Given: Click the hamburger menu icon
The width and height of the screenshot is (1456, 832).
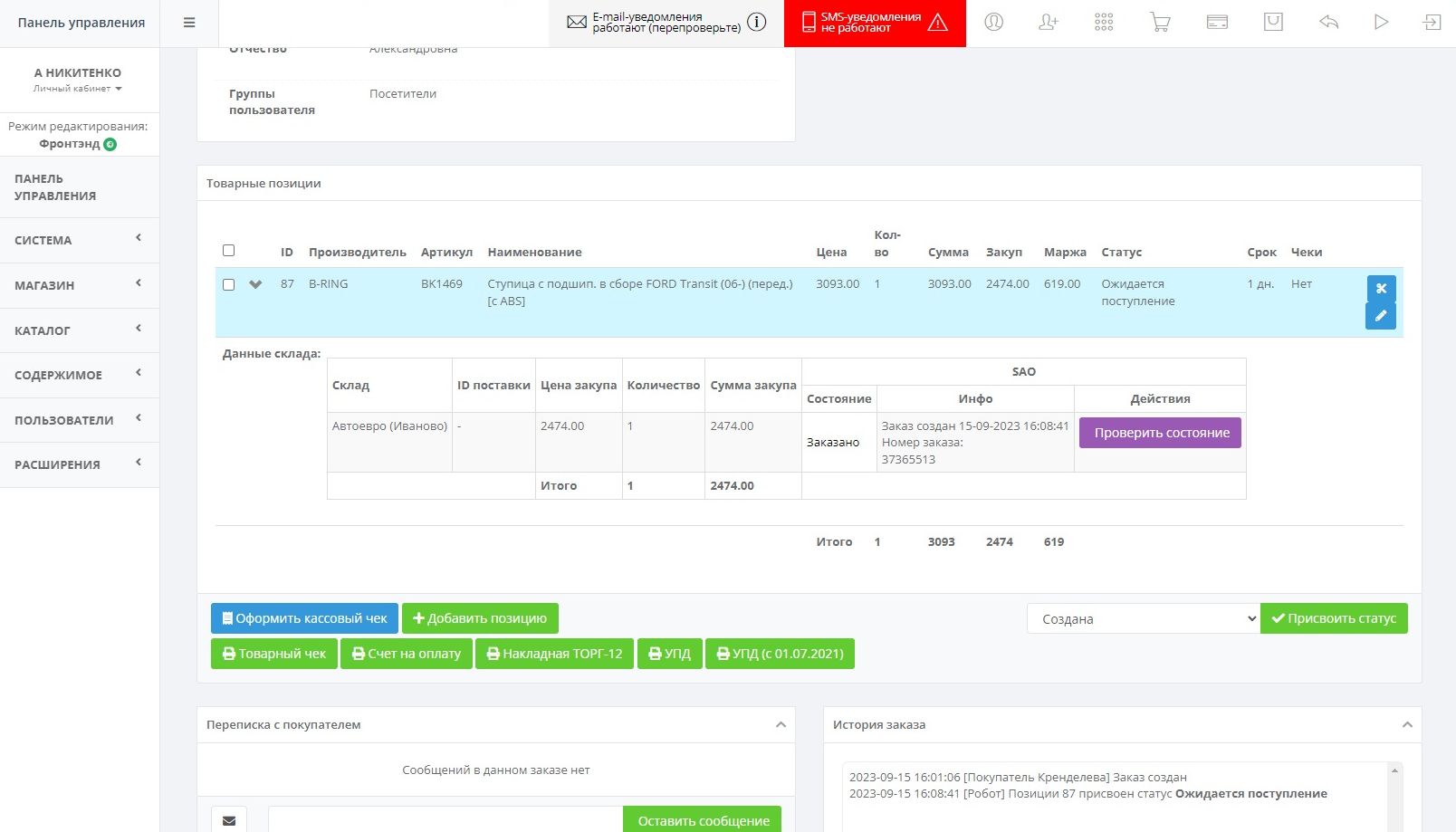Looking at the screenshot, I should pos(189,23).
